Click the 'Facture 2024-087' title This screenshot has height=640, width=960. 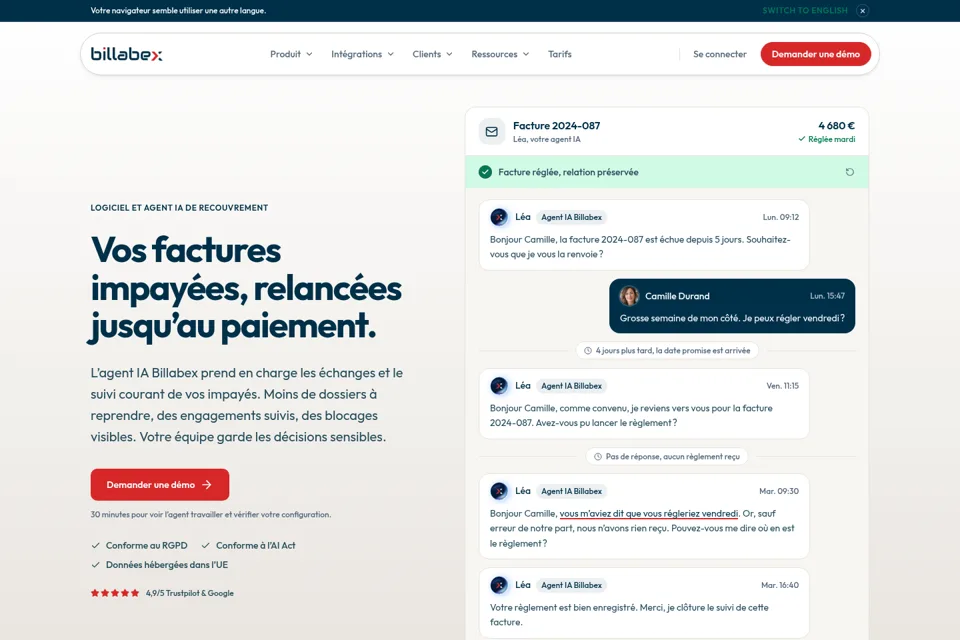(557, 126)
